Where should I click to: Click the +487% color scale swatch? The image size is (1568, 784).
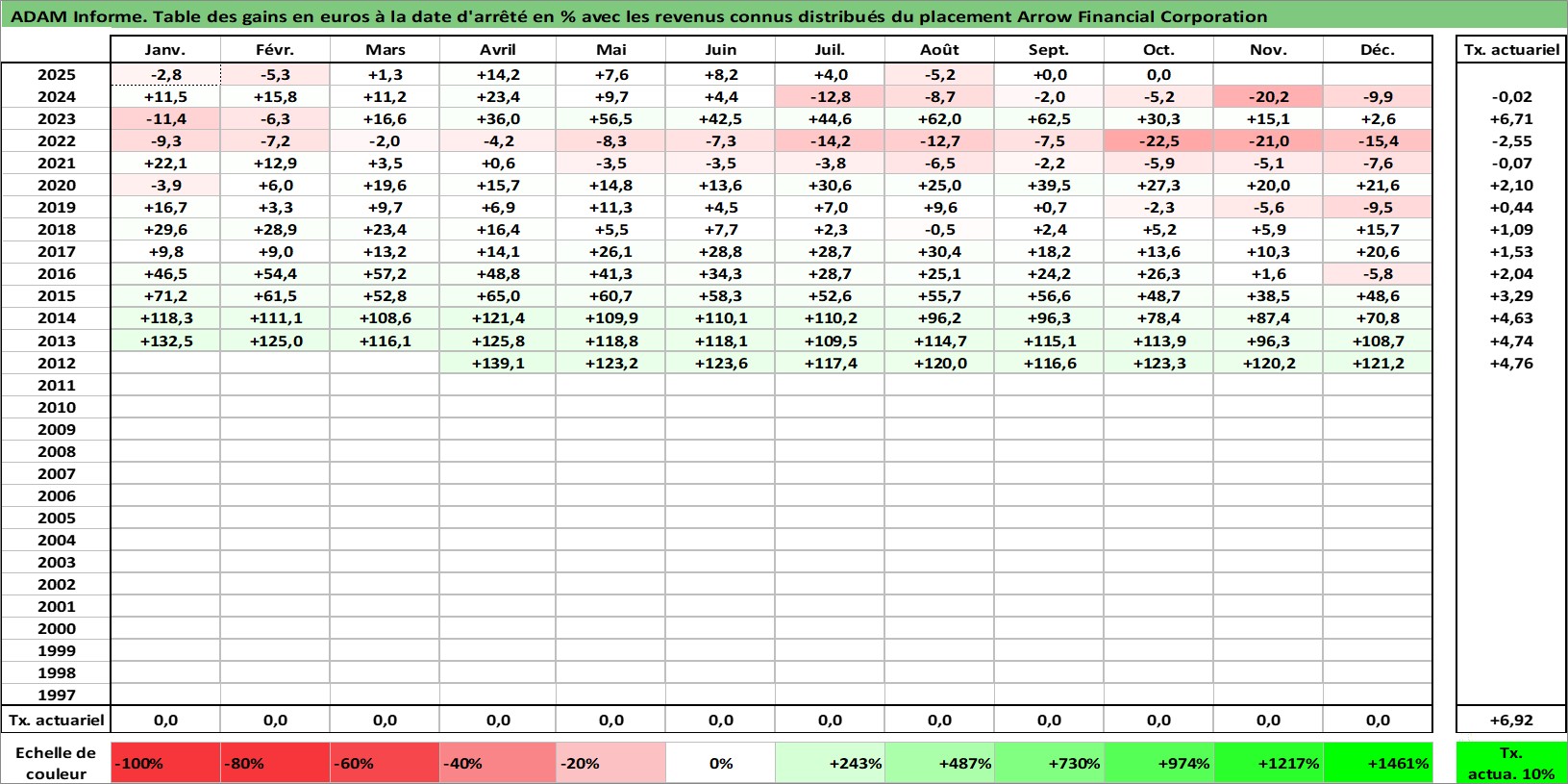click(939, 763)
